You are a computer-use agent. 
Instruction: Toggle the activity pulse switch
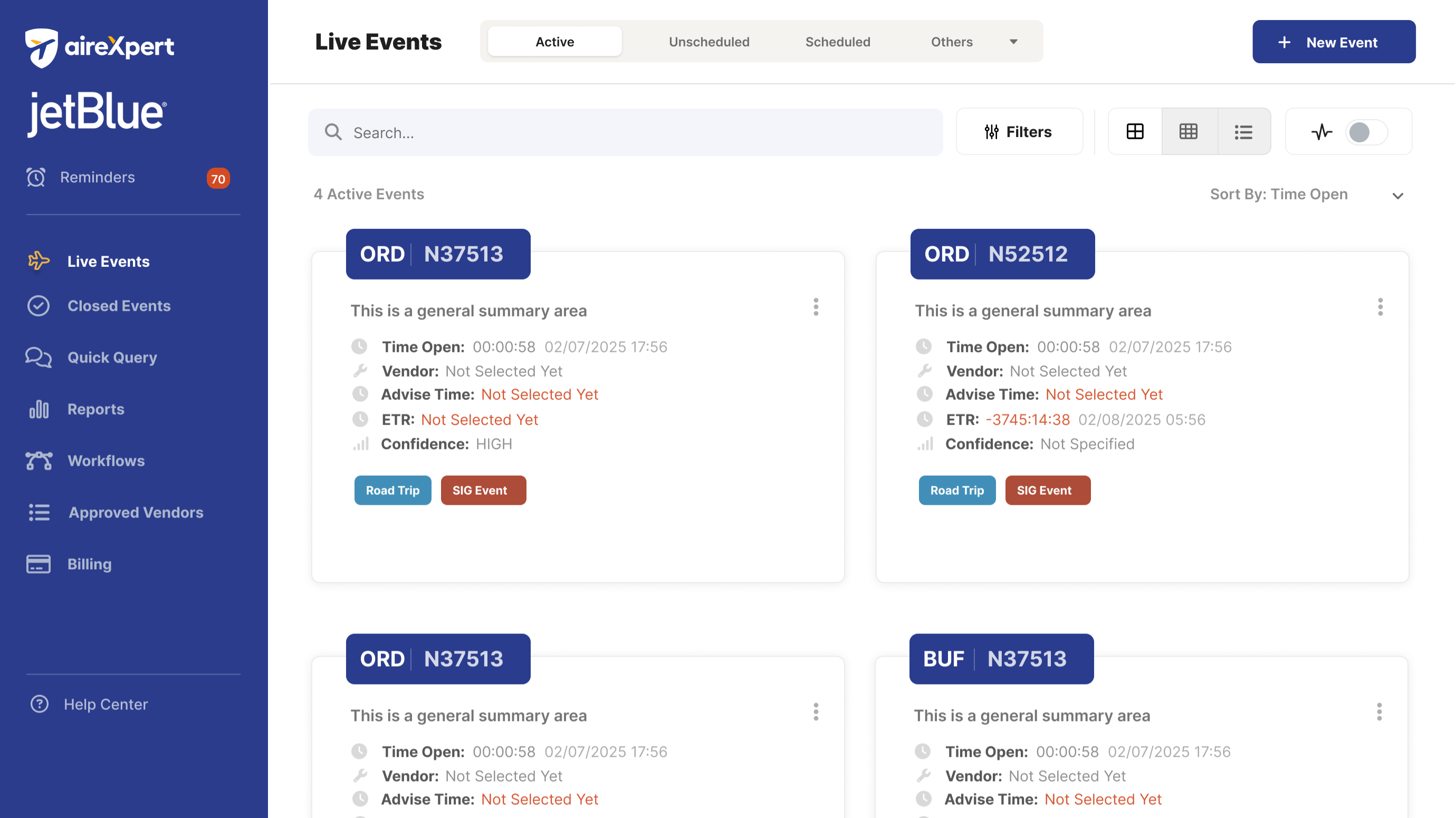[1366, 132]
